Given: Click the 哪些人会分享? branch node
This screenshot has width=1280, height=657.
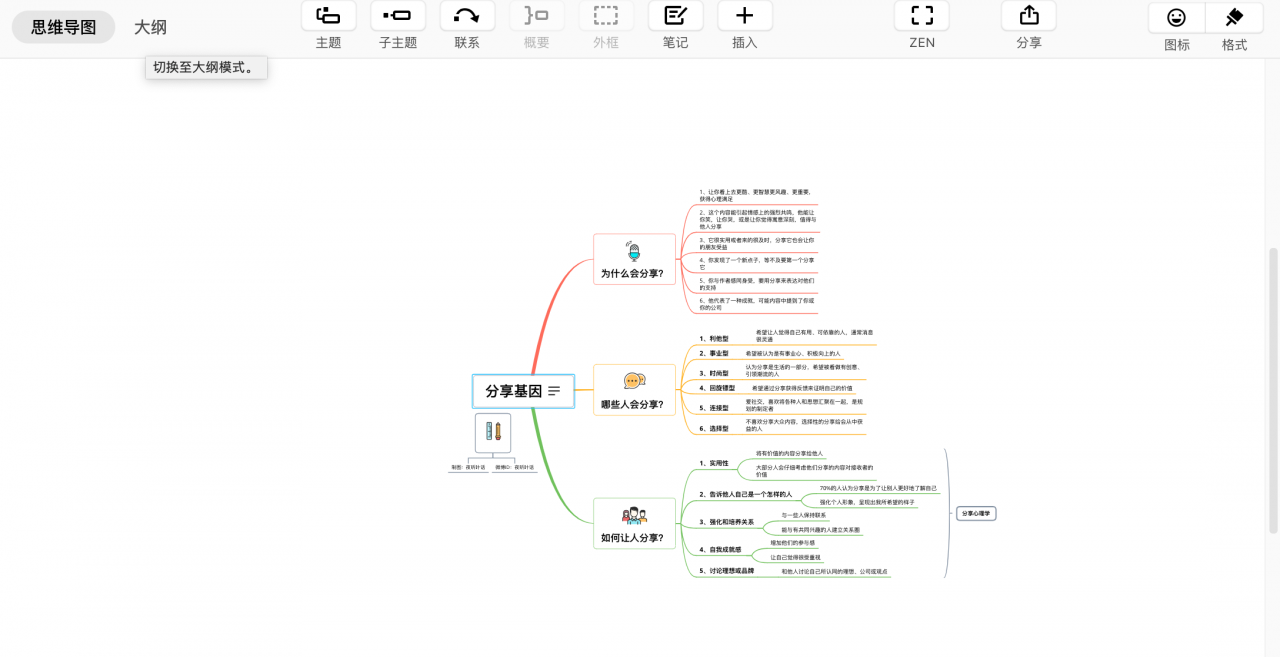Looking at the screenshot, I should pyautogui.click(x=632, y=390).
